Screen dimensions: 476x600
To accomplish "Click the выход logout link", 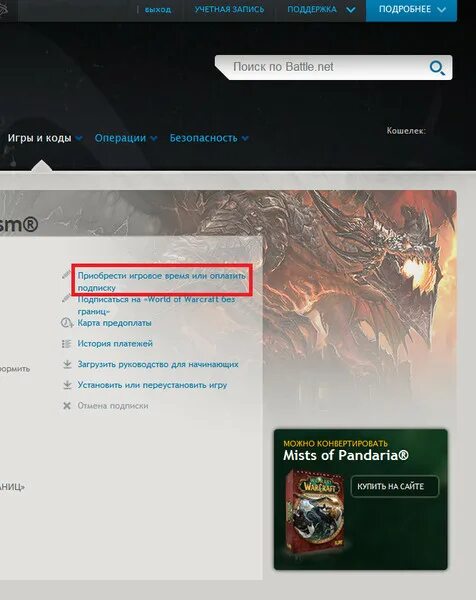I will (x=158, y=10).
